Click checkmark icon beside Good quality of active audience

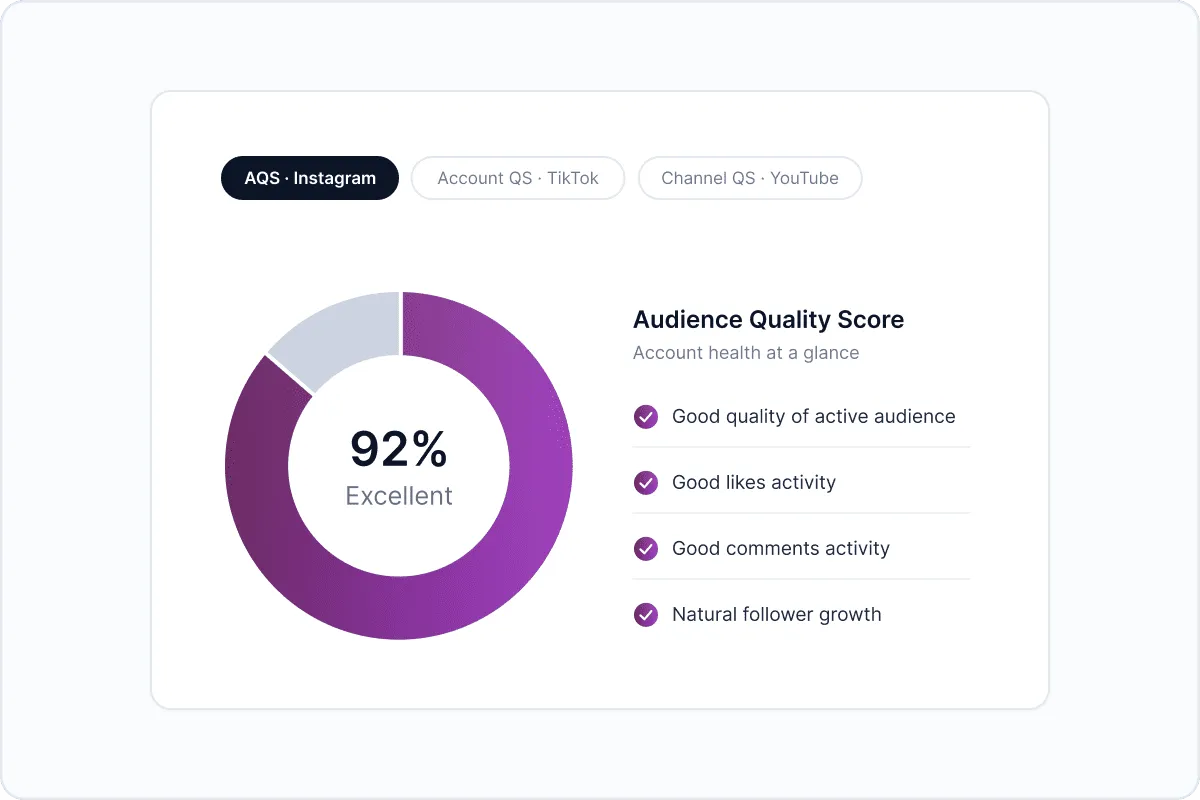click(646, 416)
